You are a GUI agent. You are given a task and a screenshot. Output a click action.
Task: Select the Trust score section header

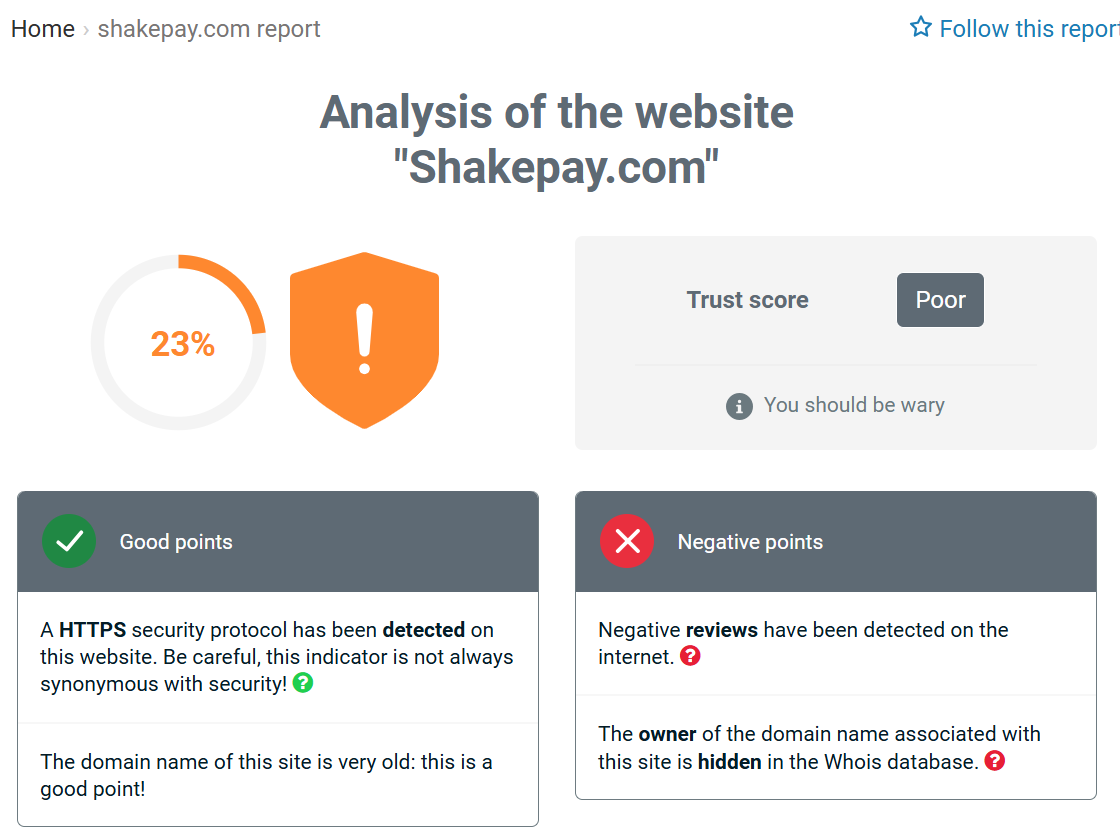tap(748, 299)
